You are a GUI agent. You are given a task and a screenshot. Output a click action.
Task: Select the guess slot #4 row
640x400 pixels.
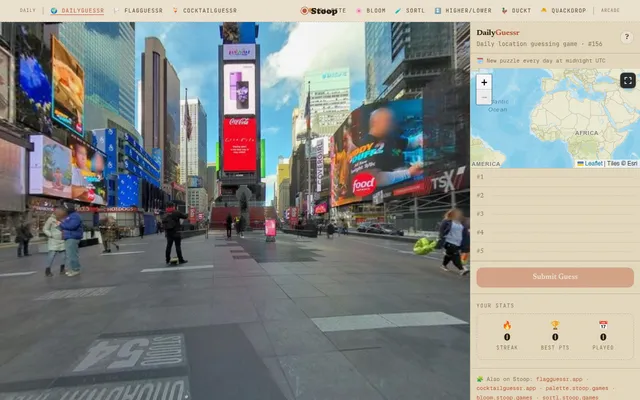click(555, 232)
